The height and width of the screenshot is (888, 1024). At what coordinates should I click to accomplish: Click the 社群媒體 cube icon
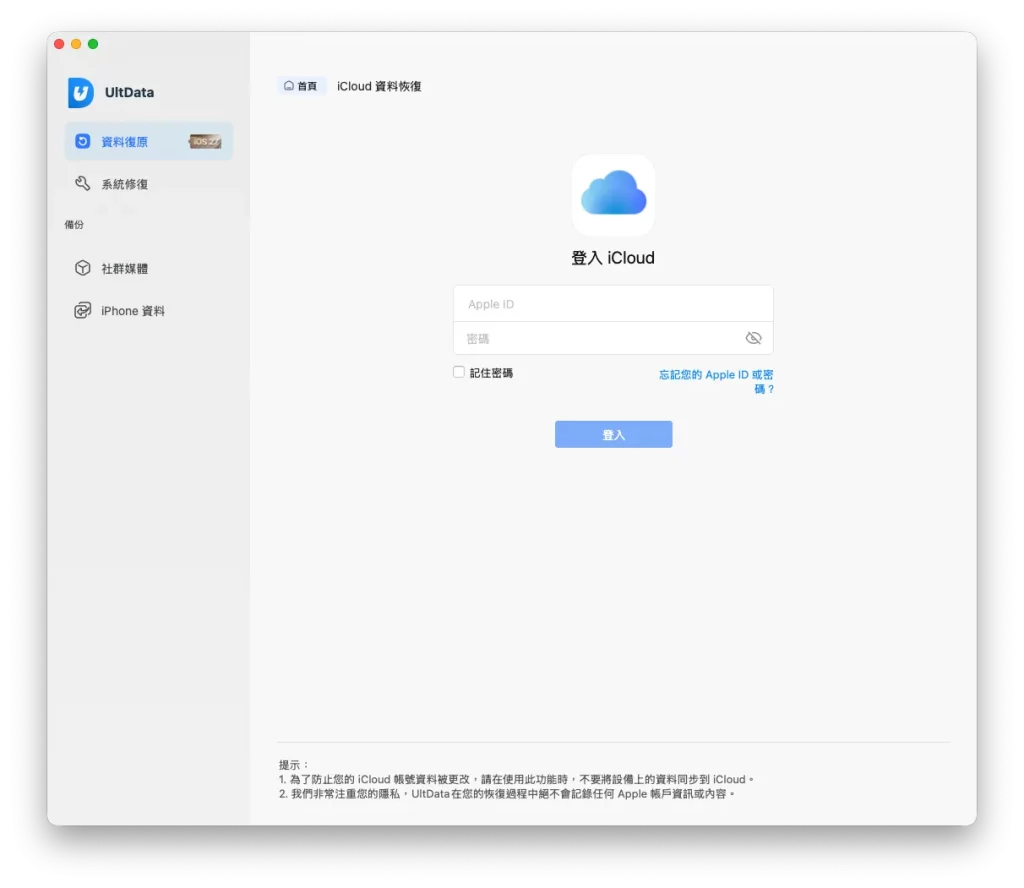pos(82,268)
